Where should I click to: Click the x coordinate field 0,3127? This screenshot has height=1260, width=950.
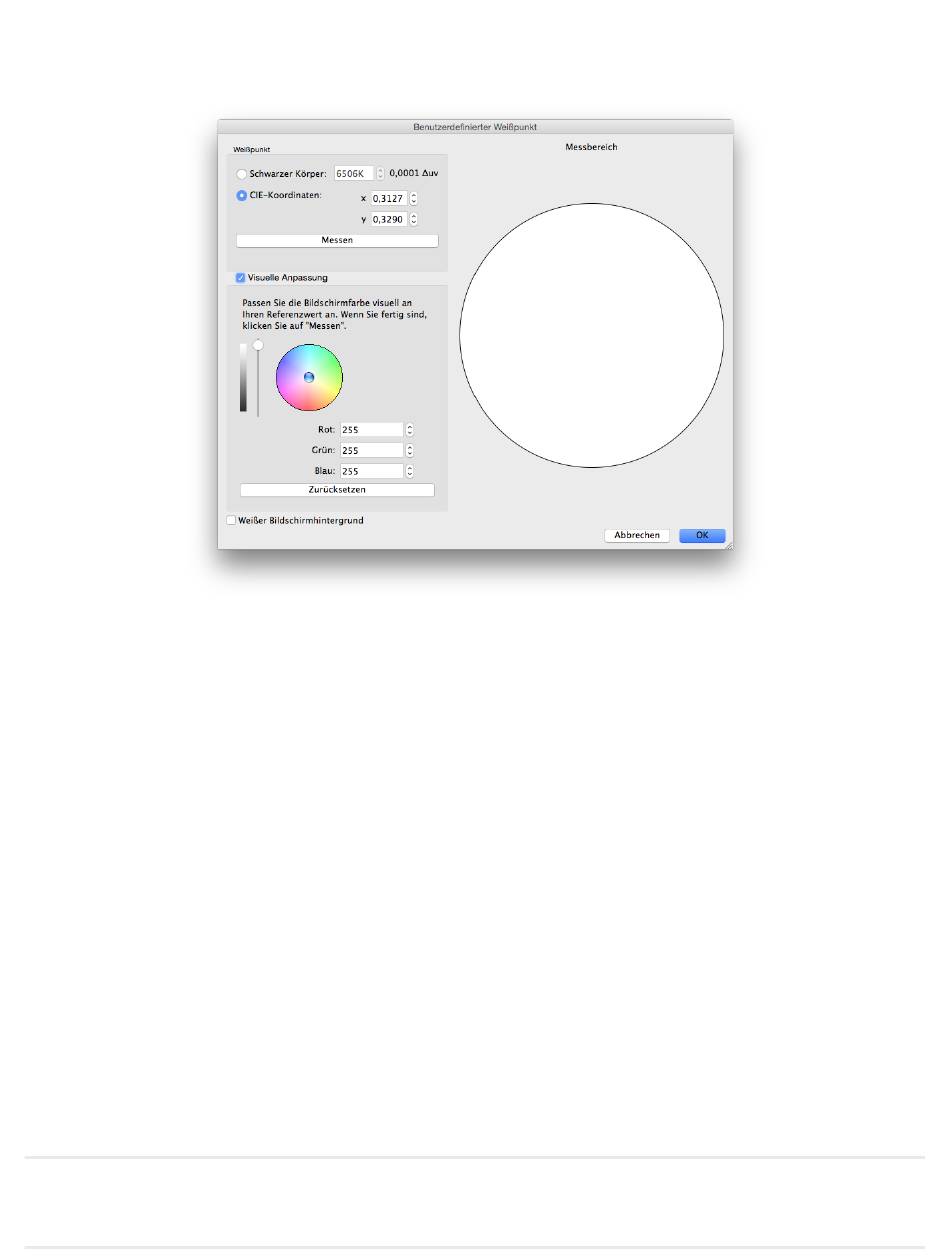click(x=389, y=198)
